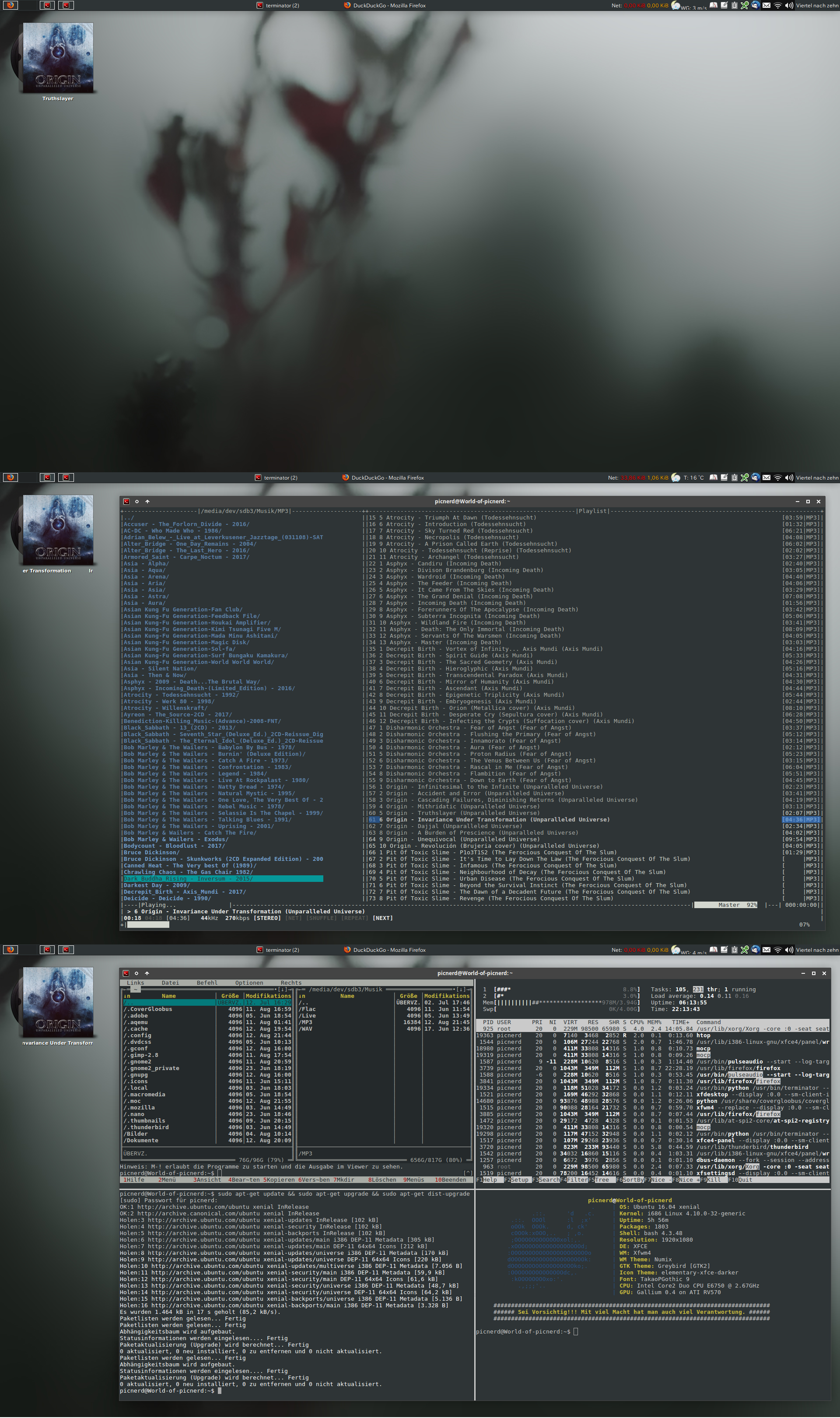The height and width of the screenshot is (1418, 840).
Task: Click DuckDuckGo Firefox task in bottom desktop taskbar
Action: (385, 950)
